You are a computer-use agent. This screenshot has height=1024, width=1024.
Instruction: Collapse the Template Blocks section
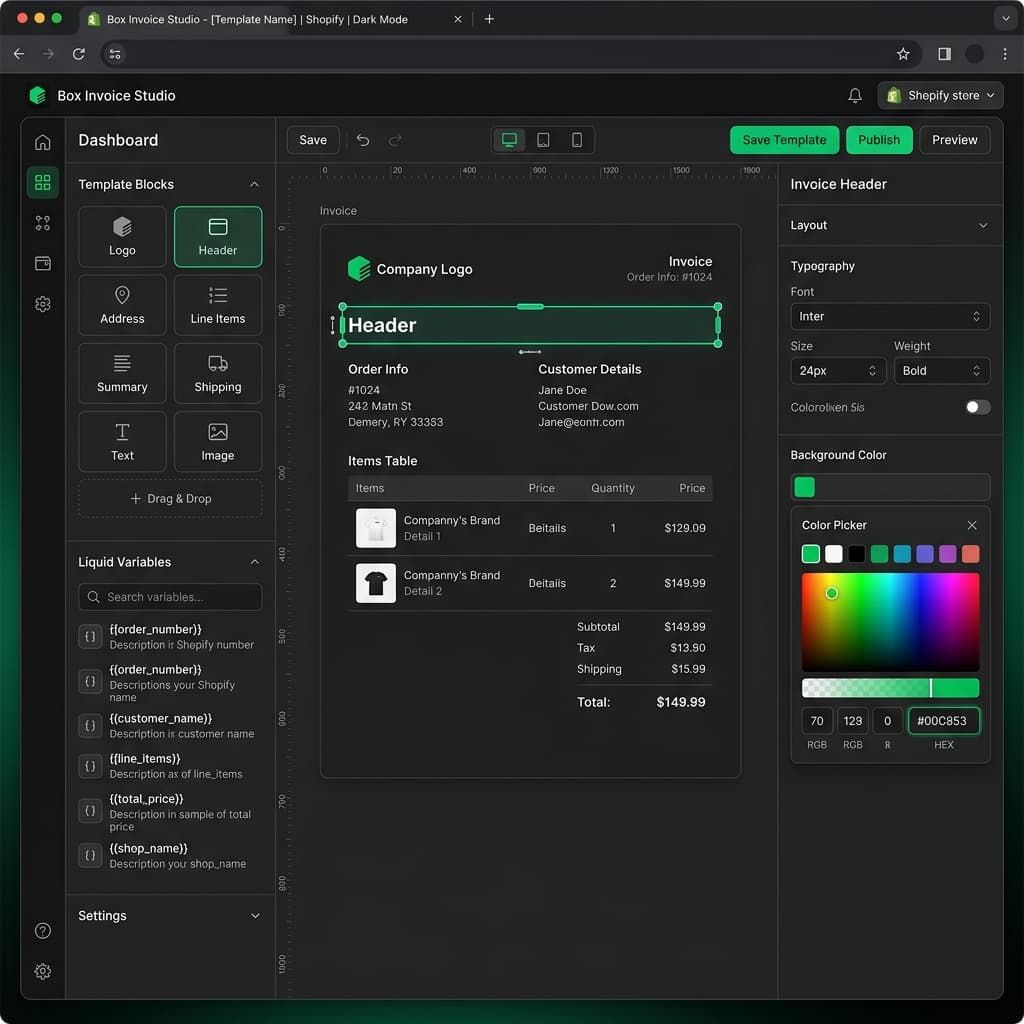(x=254, y=184)
